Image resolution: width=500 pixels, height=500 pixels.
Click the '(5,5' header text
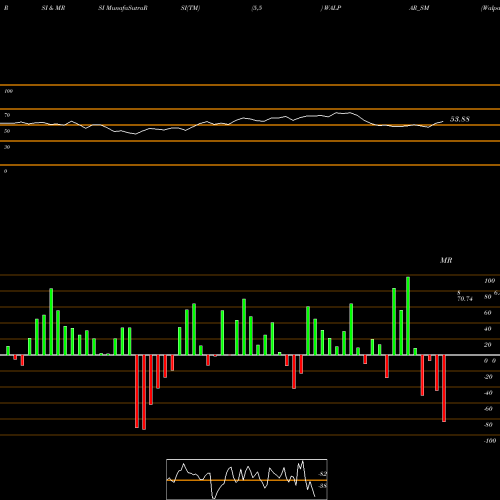point(257,8)
